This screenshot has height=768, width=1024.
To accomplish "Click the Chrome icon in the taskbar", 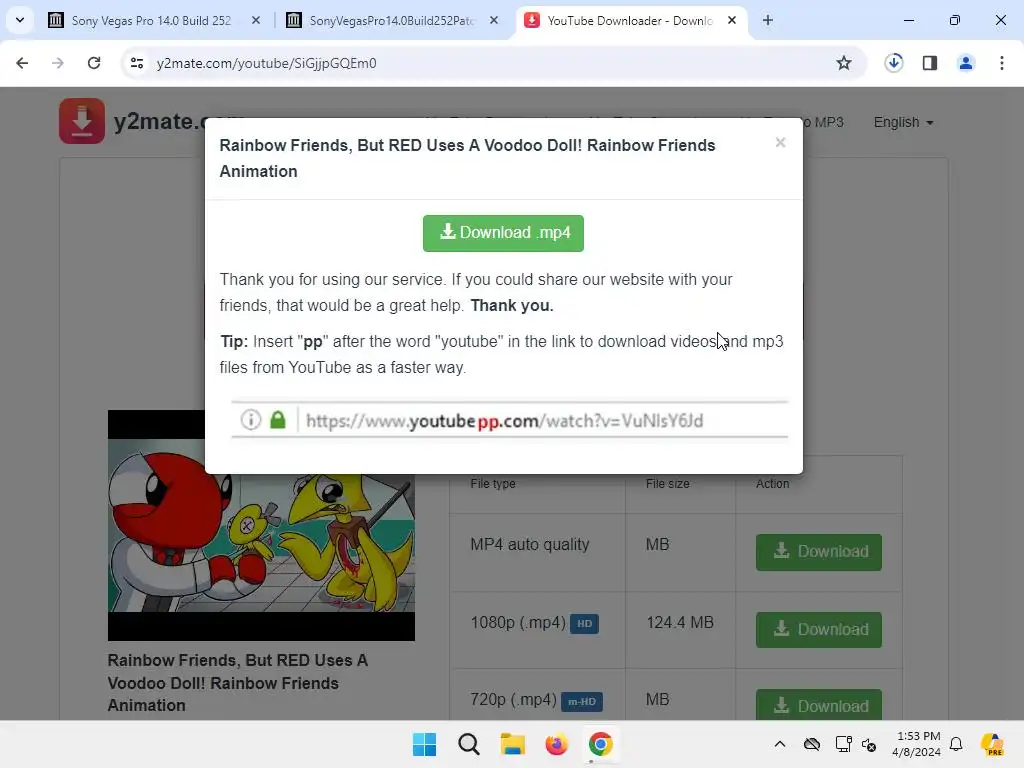I will tap(600, 744).
